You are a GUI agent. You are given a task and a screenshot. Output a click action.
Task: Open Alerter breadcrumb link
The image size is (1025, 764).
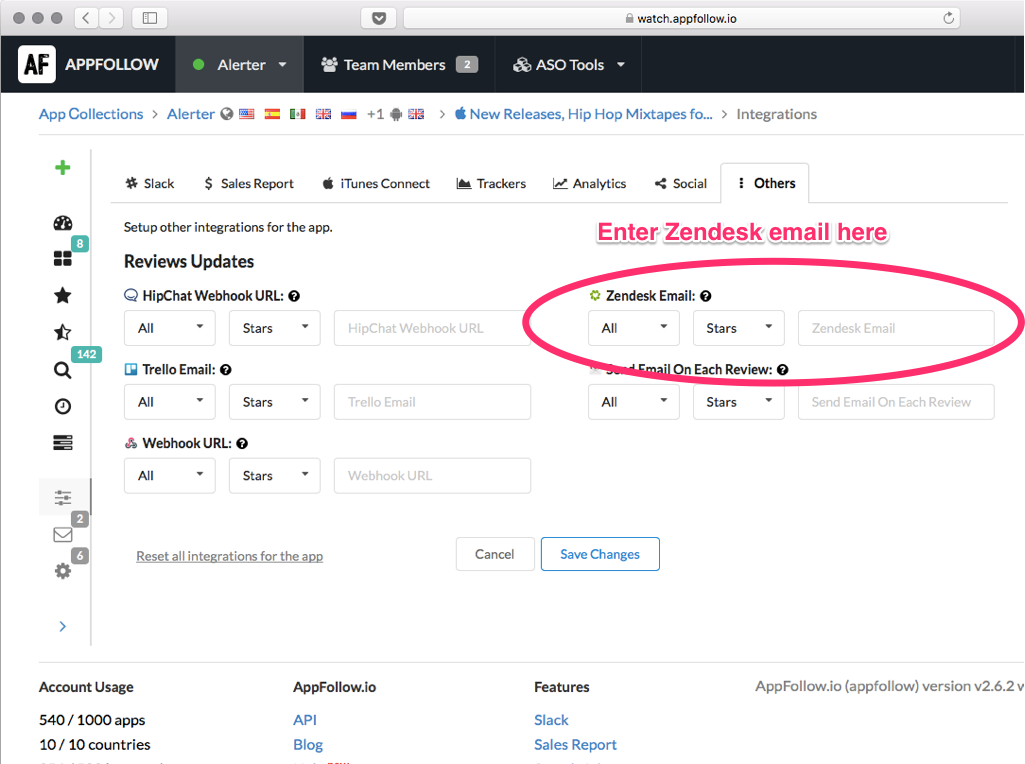point(191,114)
